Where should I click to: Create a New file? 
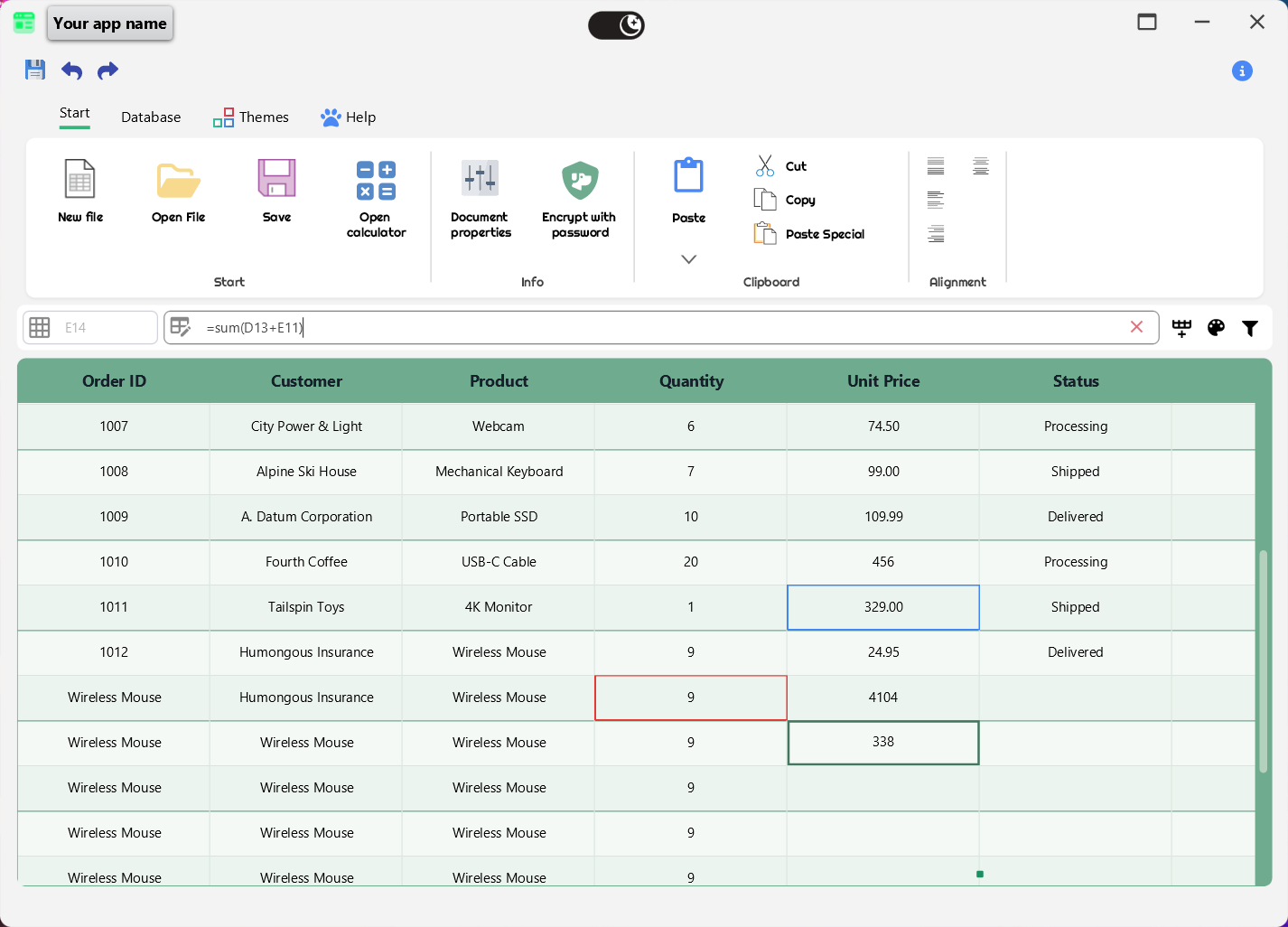coord(80,191)
